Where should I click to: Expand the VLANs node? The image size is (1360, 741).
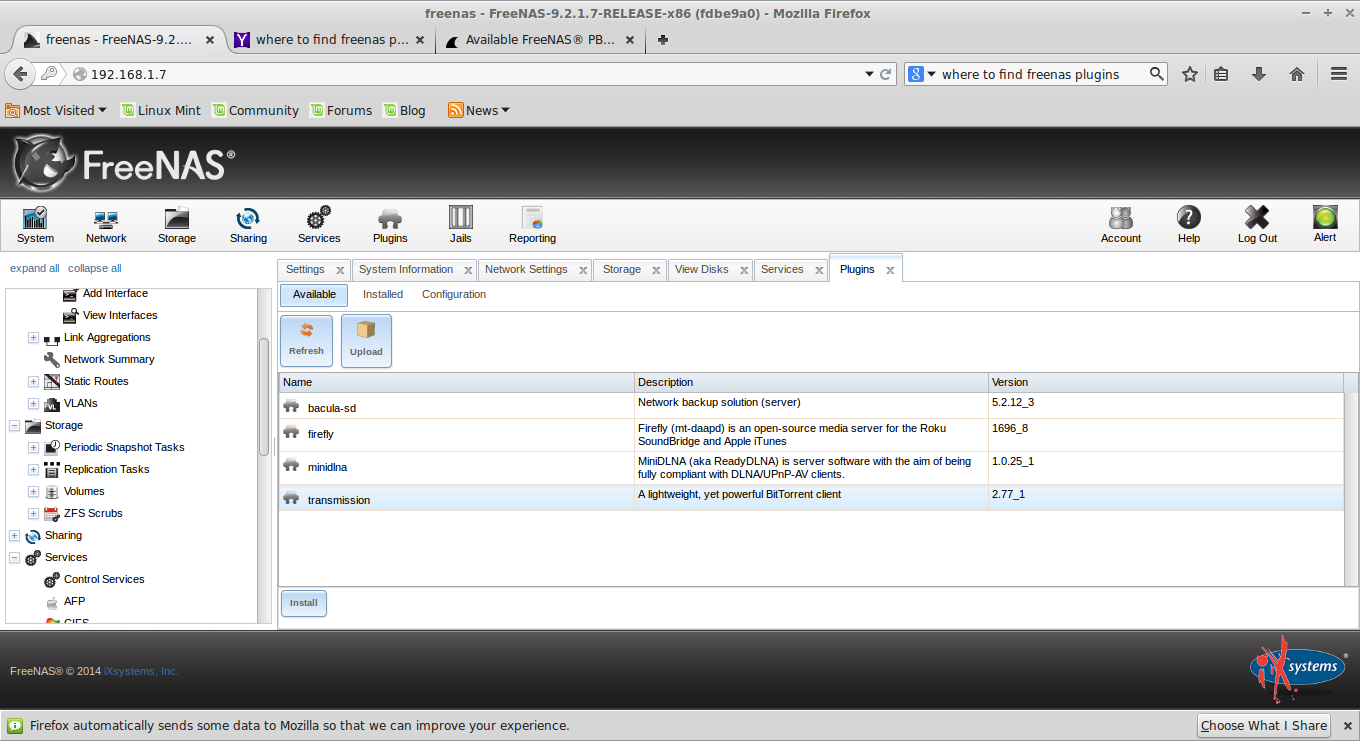click(x=33, y=404)
